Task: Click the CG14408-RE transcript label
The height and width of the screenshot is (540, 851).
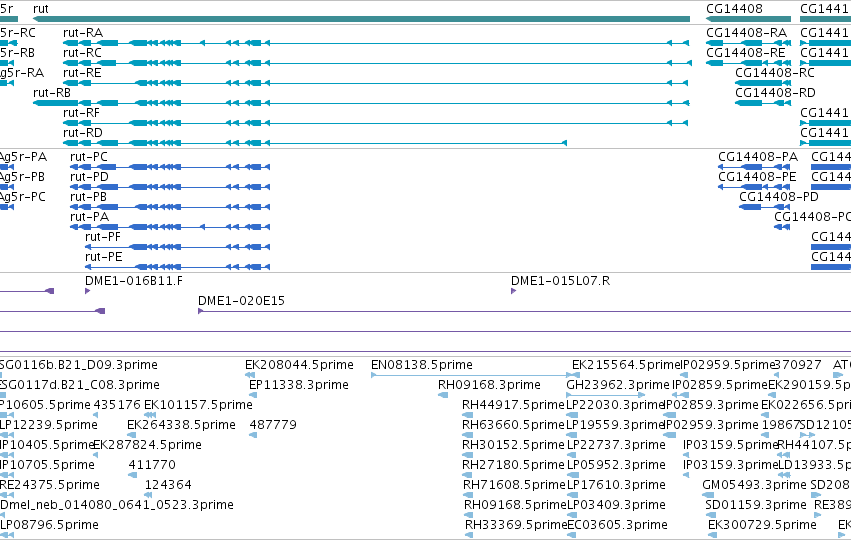Action: point(746,53)
